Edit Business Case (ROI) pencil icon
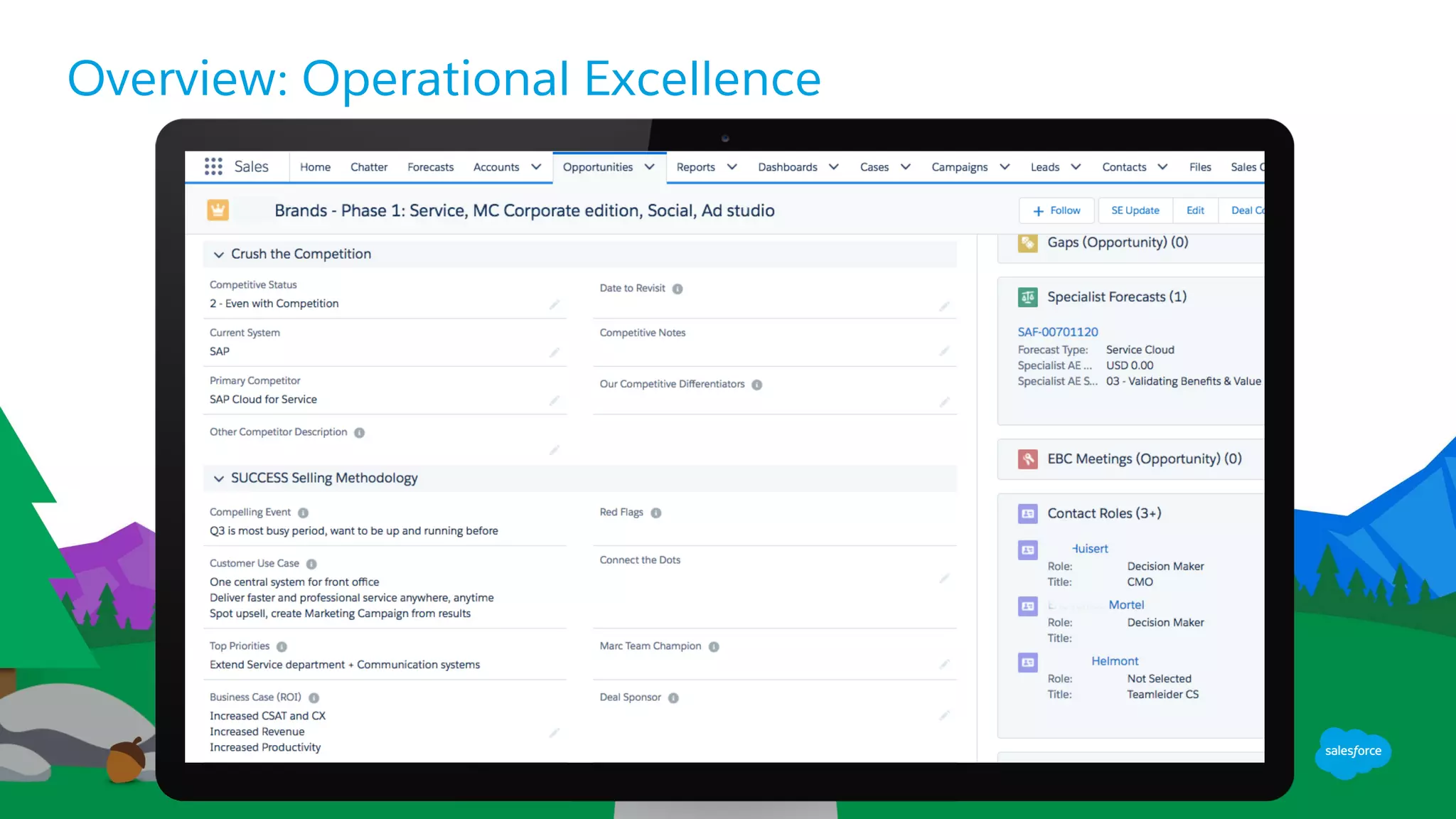Viewport: 1456px width, 819px height. (x=555, y=732)
